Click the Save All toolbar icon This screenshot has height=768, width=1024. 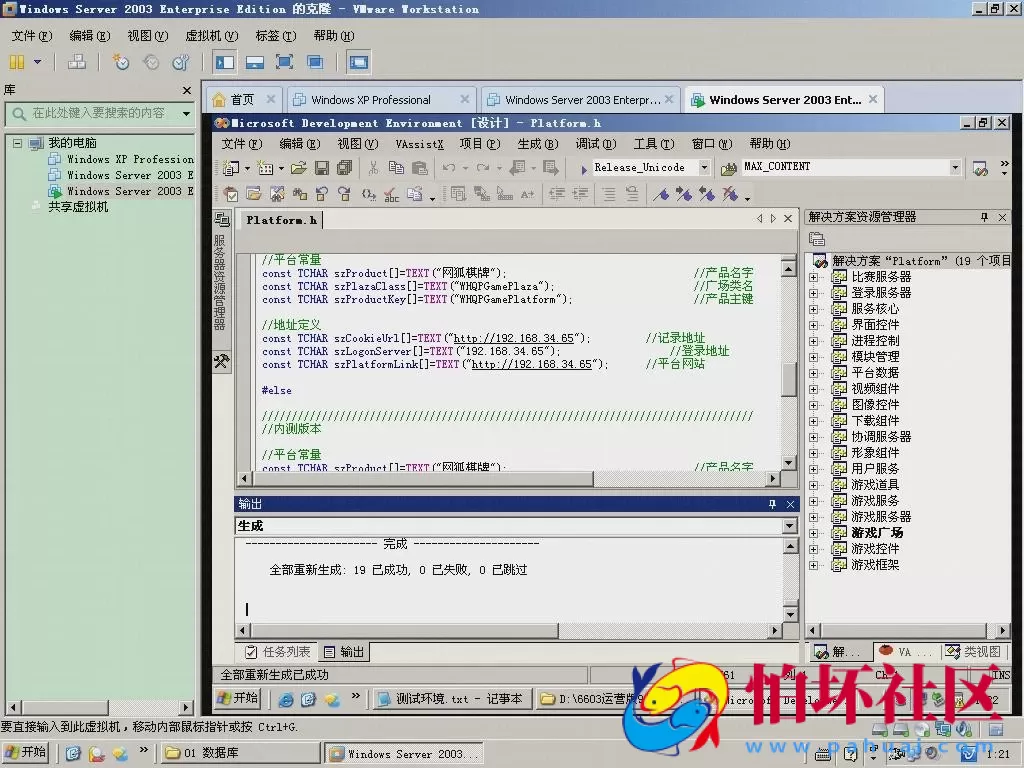tap(344, 168)
